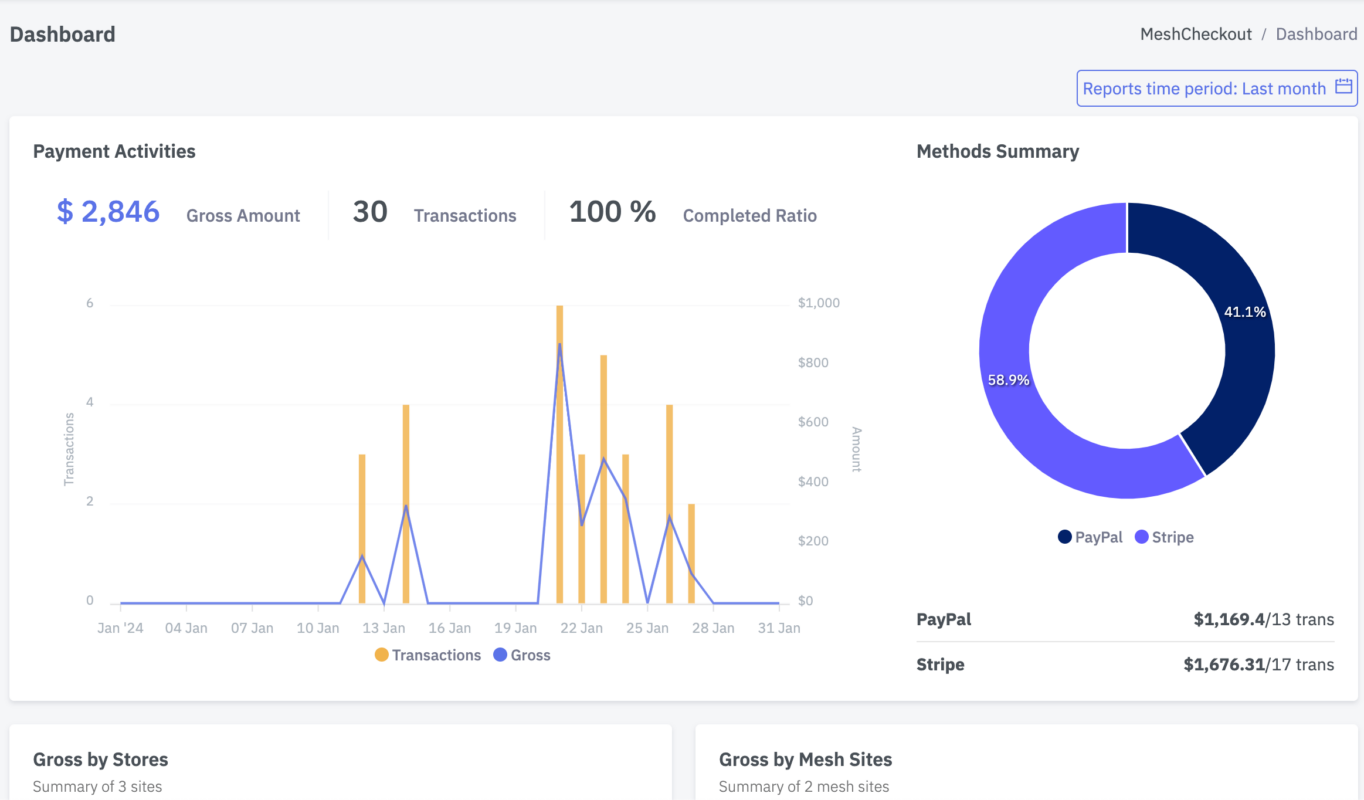Click the $ 2,846 Gross Amount figure

(108, 212)
